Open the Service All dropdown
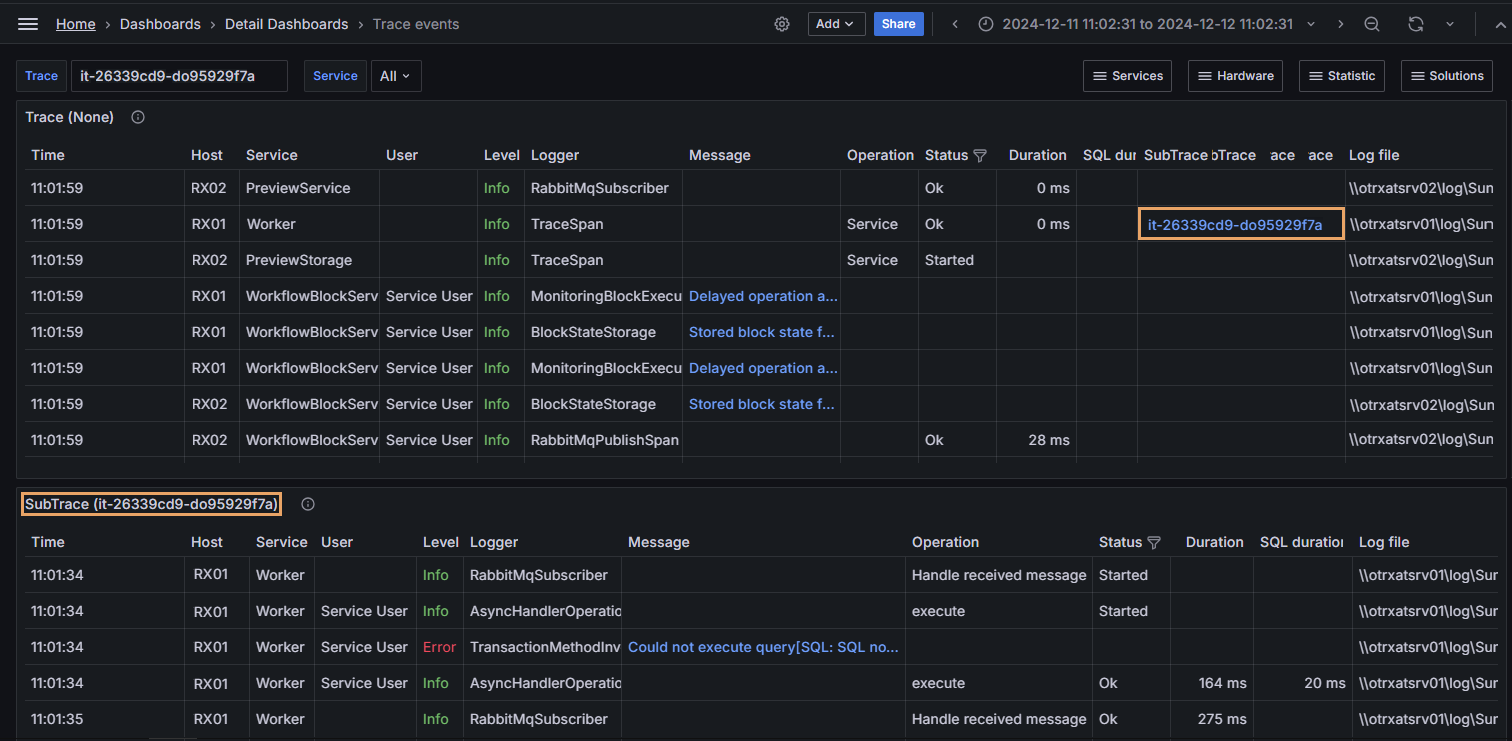 [396, 76]
